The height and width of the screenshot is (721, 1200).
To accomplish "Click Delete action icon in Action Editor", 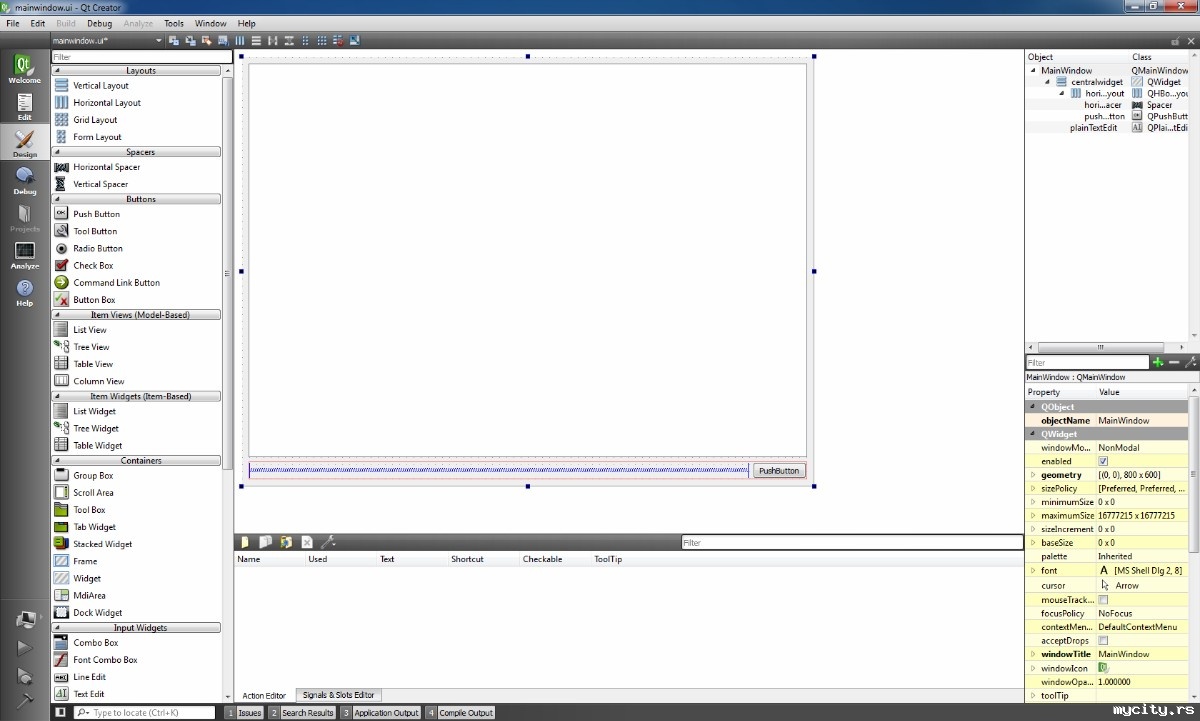I will click(x=307, y=542).
